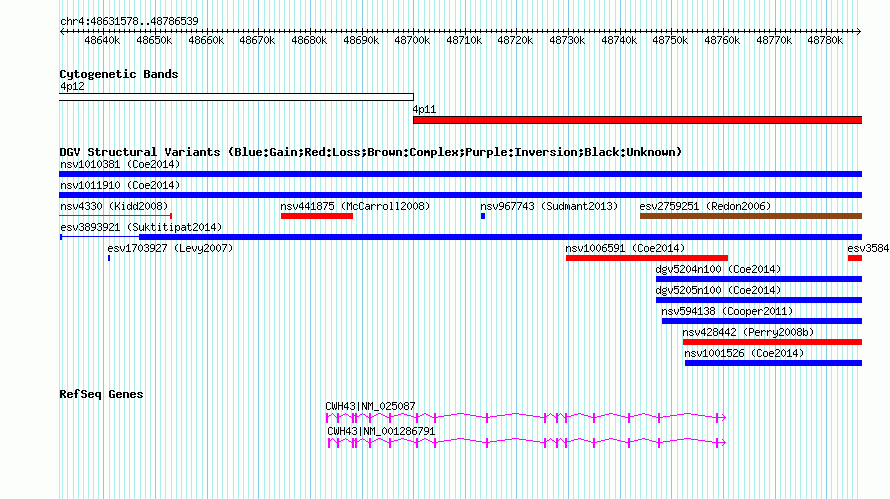The width and height of the screenshot is (890, 499).
Task: Select the blue nsv1001526 gain bar
Action: (774, 363)
